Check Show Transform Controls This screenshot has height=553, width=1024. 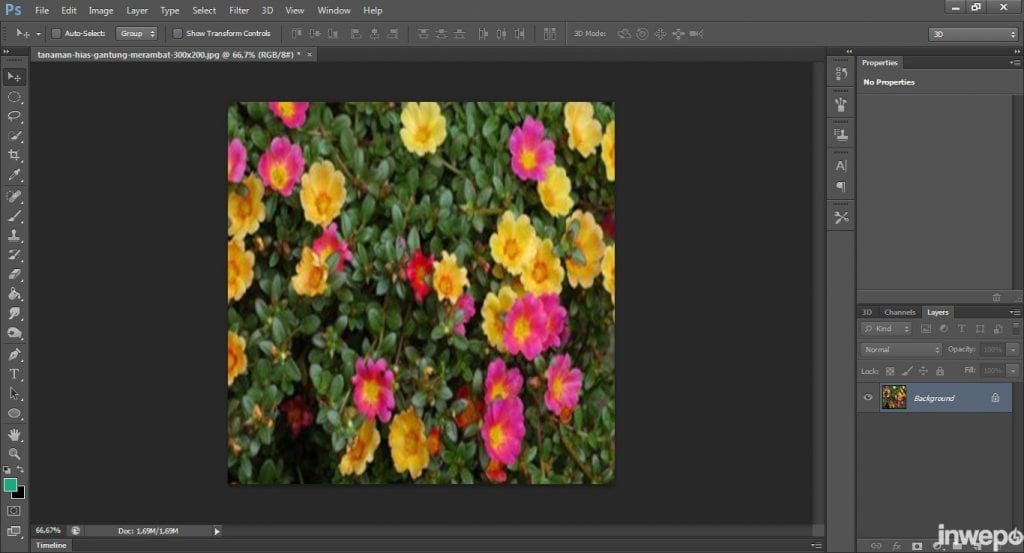click(177, 33)
